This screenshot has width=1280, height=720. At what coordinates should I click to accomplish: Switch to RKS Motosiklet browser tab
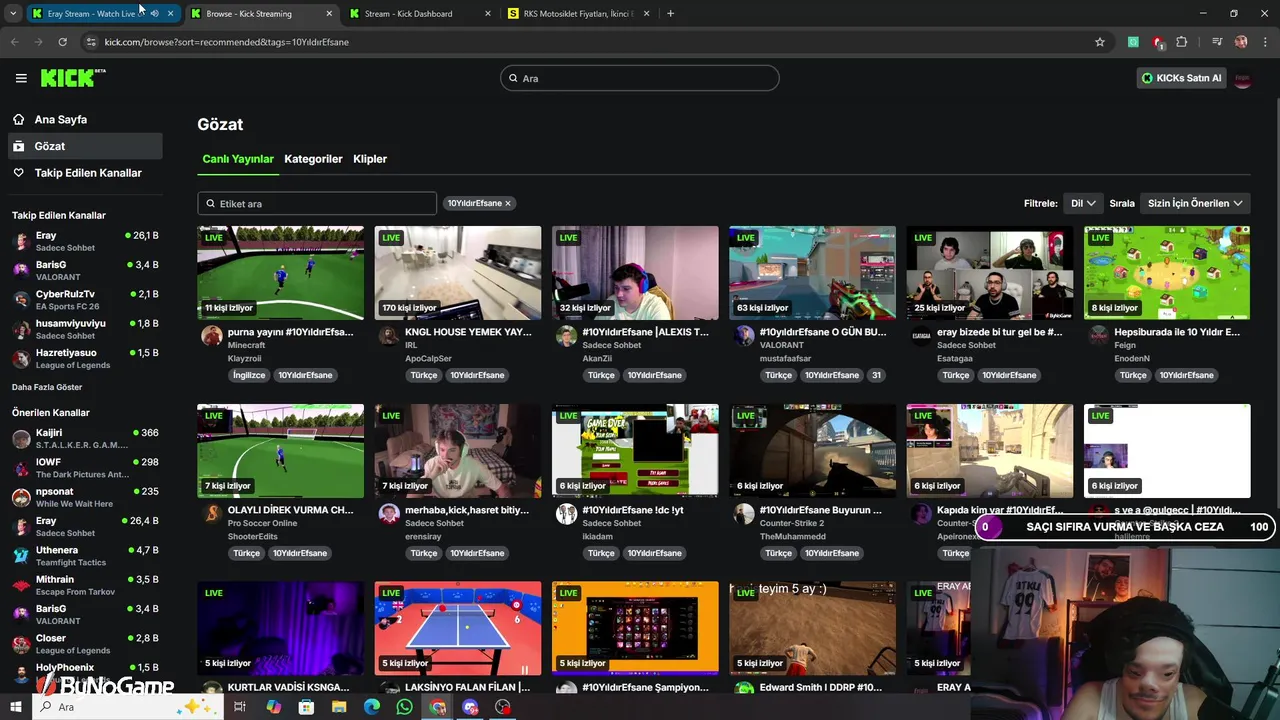point(579,14)
